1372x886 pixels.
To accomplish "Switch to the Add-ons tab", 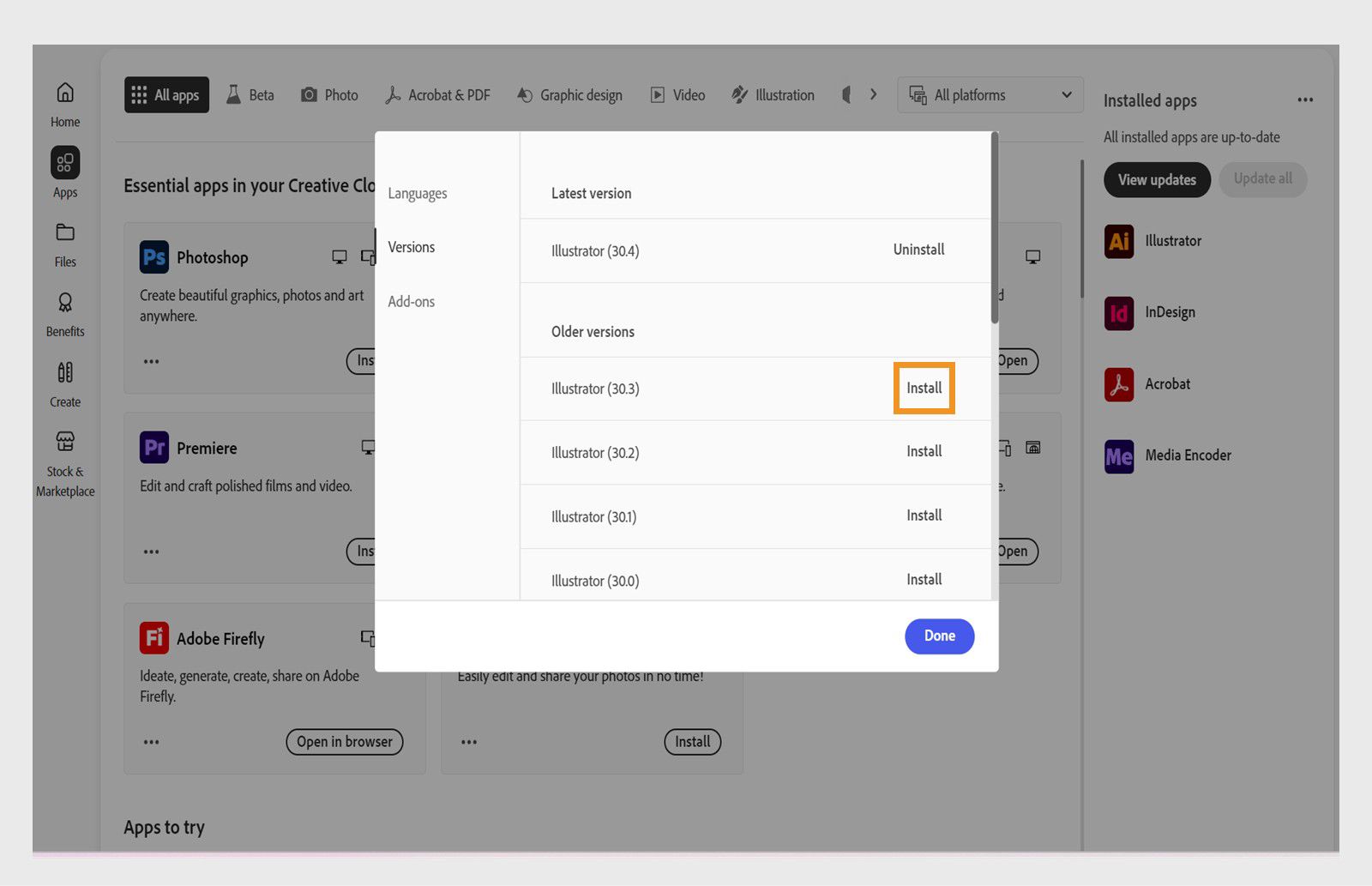I will tap(411, 301).
